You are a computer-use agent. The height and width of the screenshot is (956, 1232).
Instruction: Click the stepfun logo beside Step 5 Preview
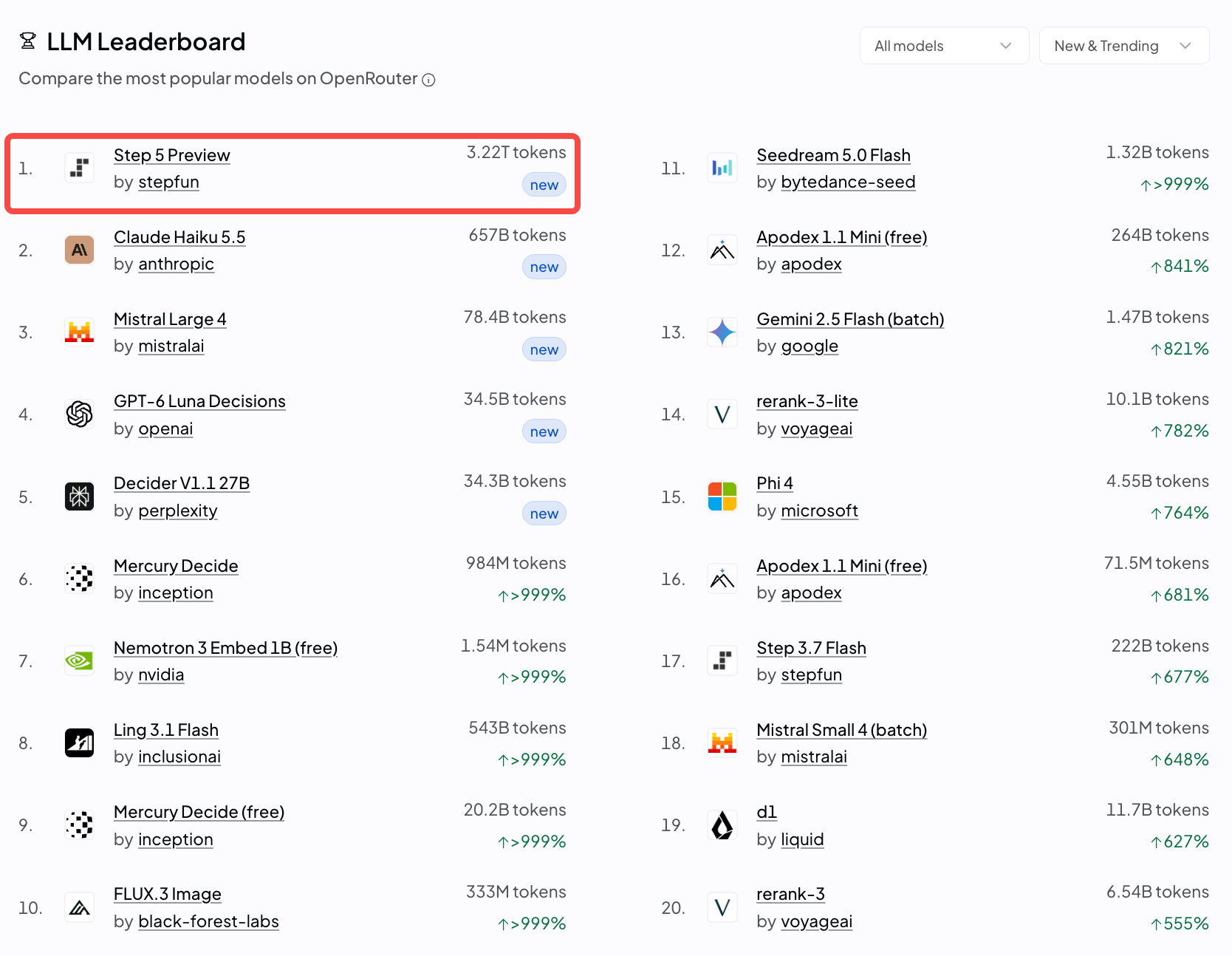point(79,168)
